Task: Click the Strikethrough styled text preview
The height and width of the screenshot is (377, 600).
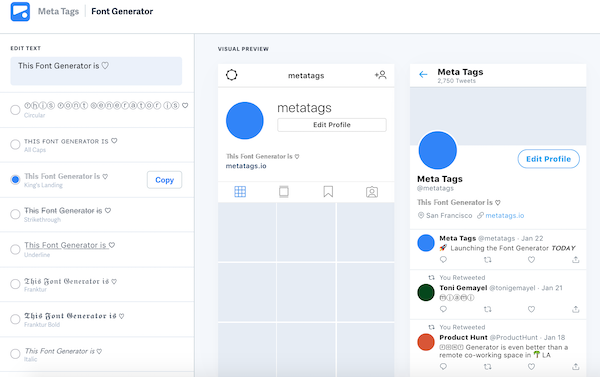Action: (68, 211)
